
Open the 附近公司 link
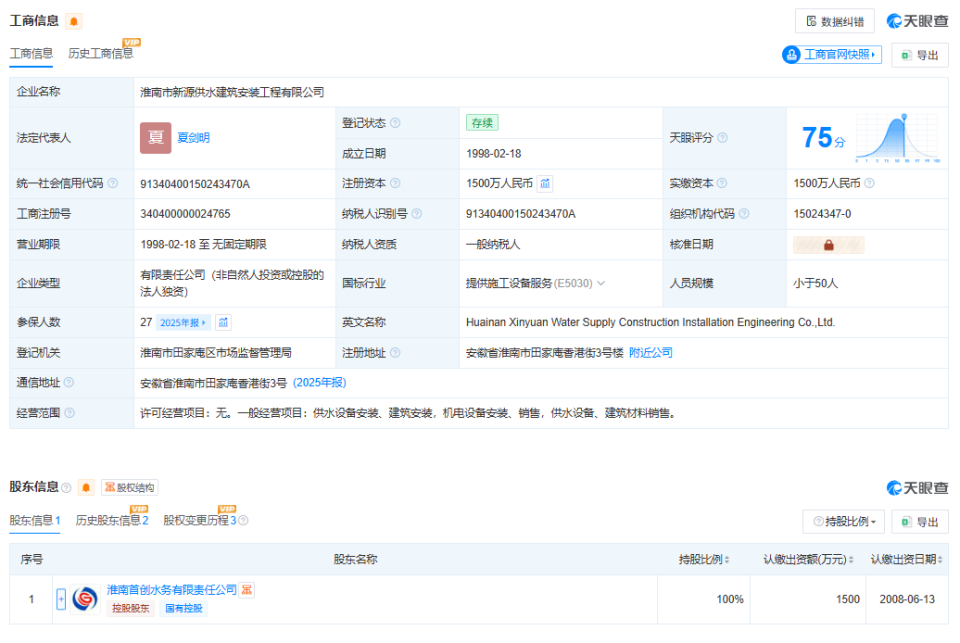[x=651, y=353]
